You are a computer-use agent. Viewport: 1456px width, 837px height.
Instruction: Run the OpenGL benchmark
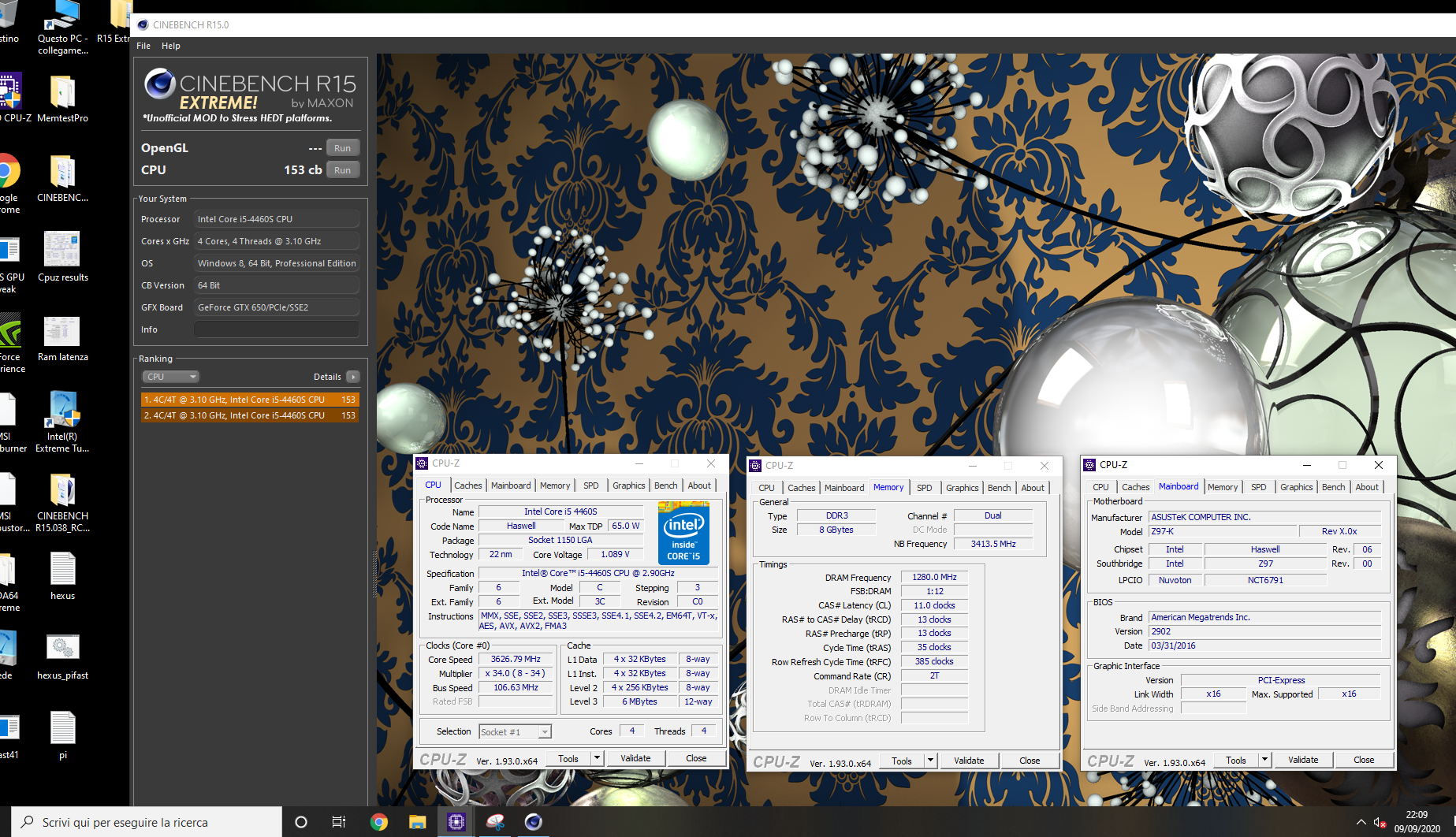(342, 148)
